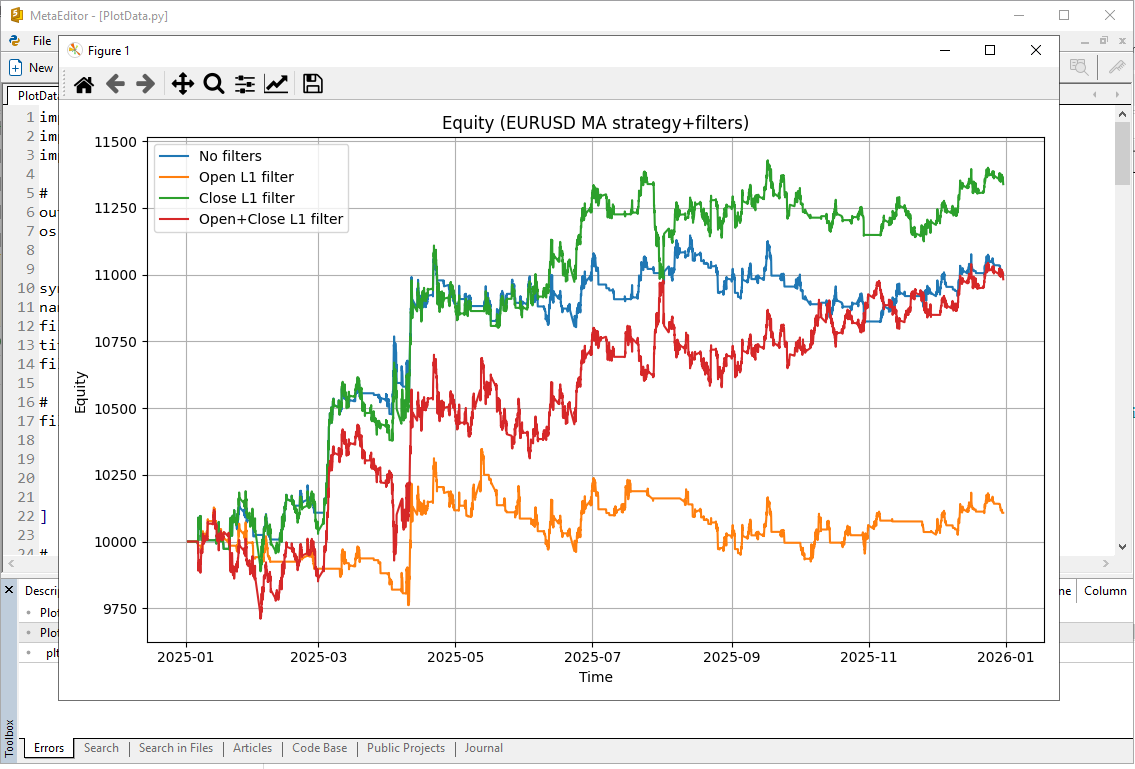Click the MetaEditor app icon in title bar
Screen dimensions: 1135x769
pos(17,14)
